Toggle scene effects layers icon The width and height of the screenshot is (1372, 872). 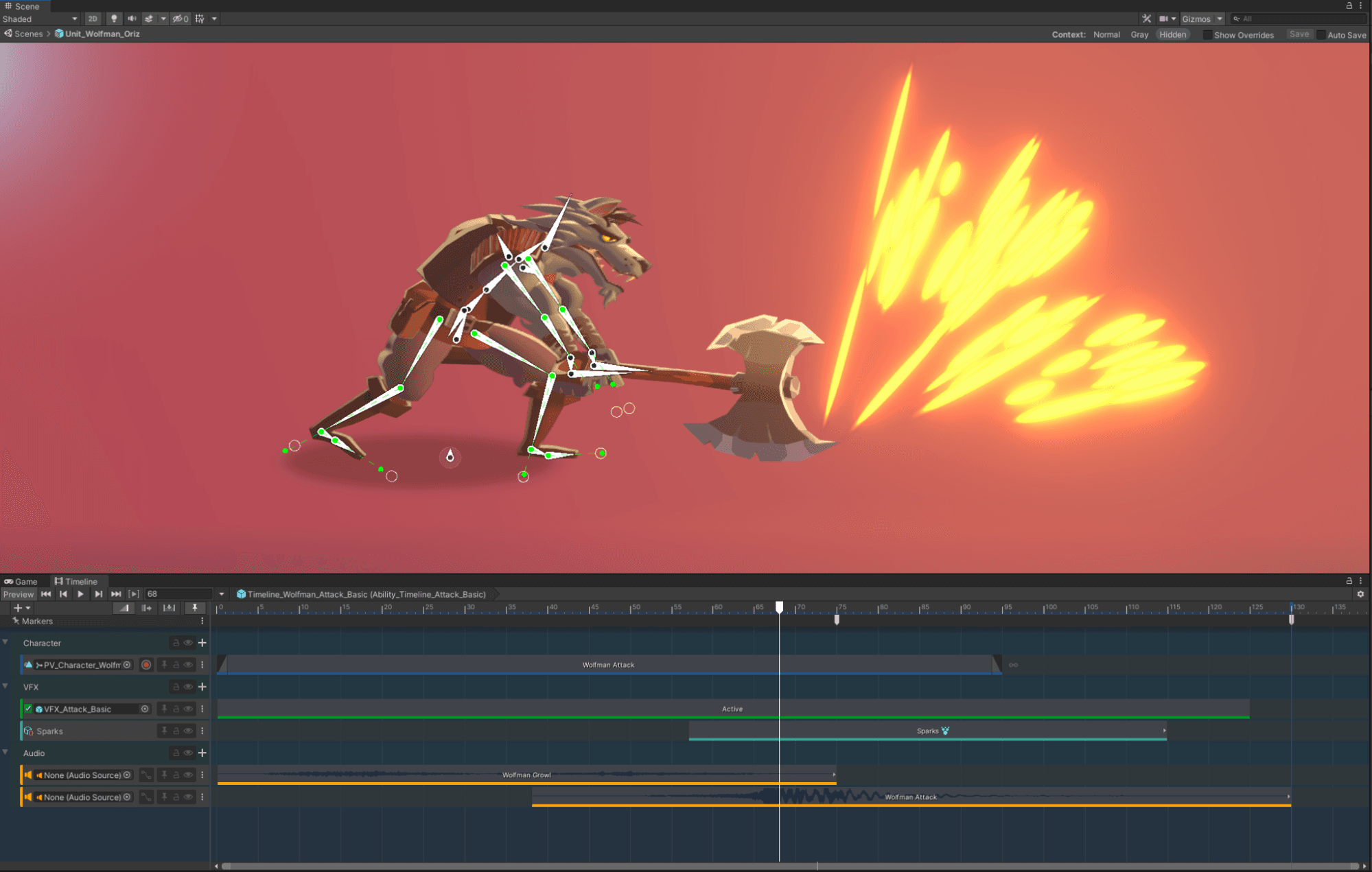(x=149, y=19)
